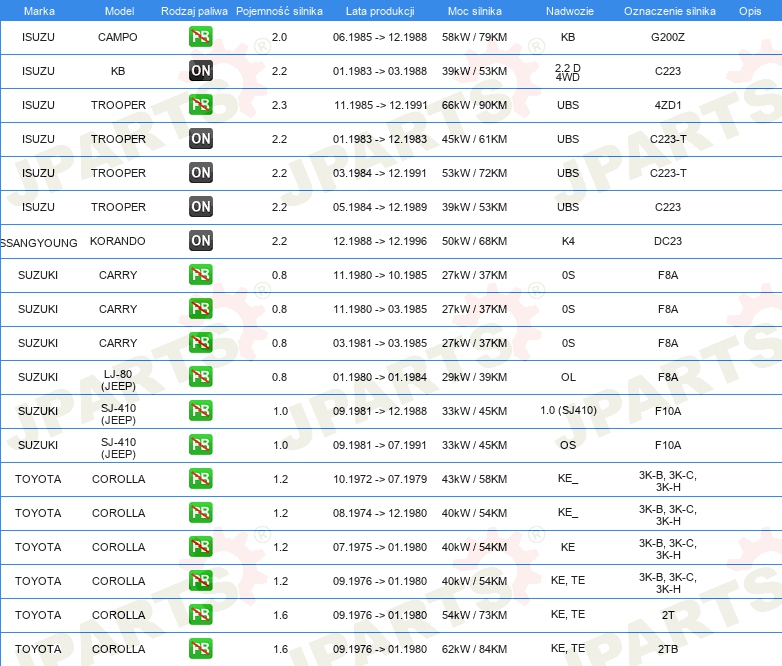Click petrol icon in COROLLA 08.1974 row
This screenshot has height=666, width=782.
pos(200,513)
